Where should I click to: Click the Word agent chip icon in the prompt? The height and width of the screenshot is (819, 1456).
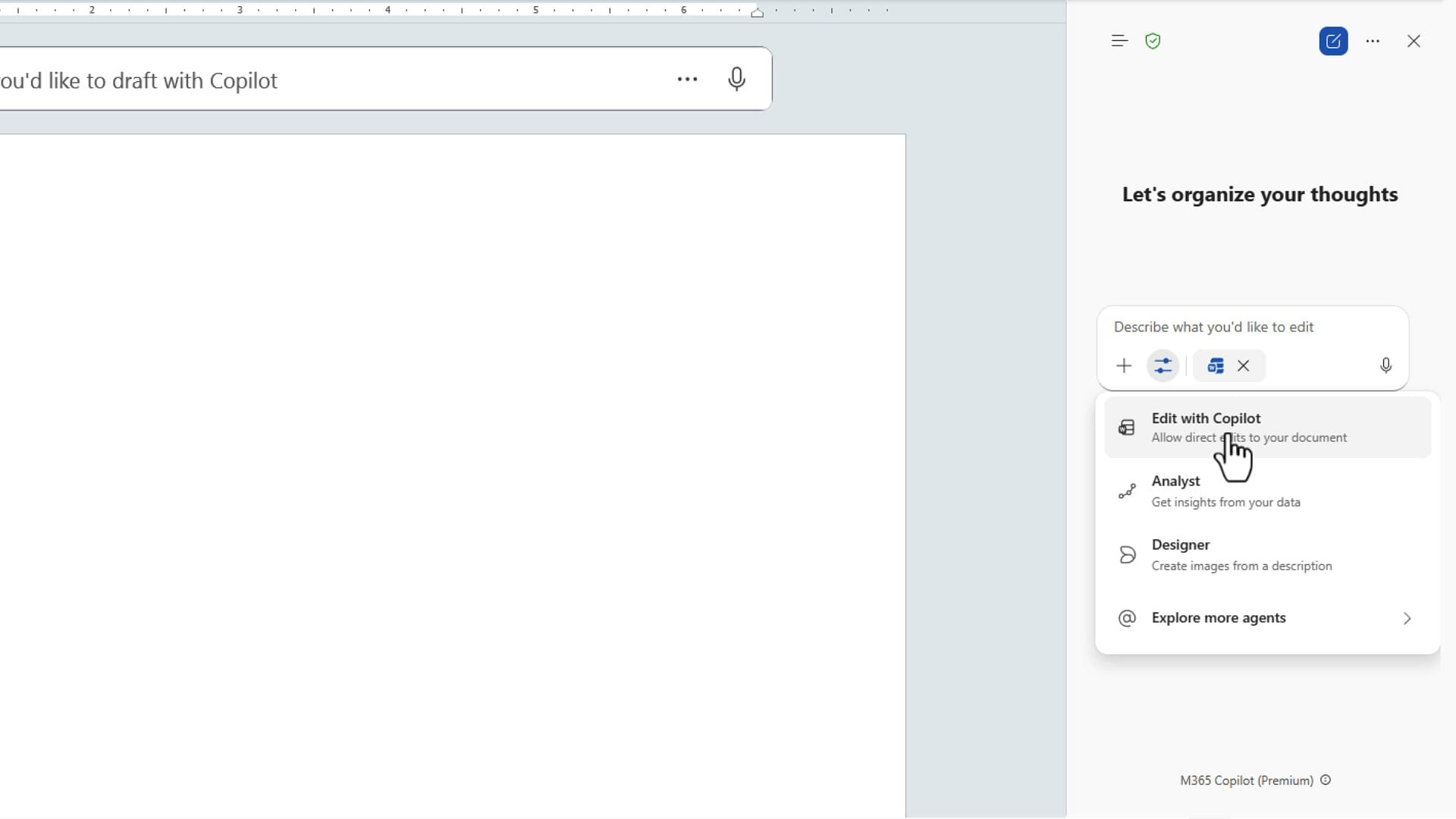pos(1215,366)
